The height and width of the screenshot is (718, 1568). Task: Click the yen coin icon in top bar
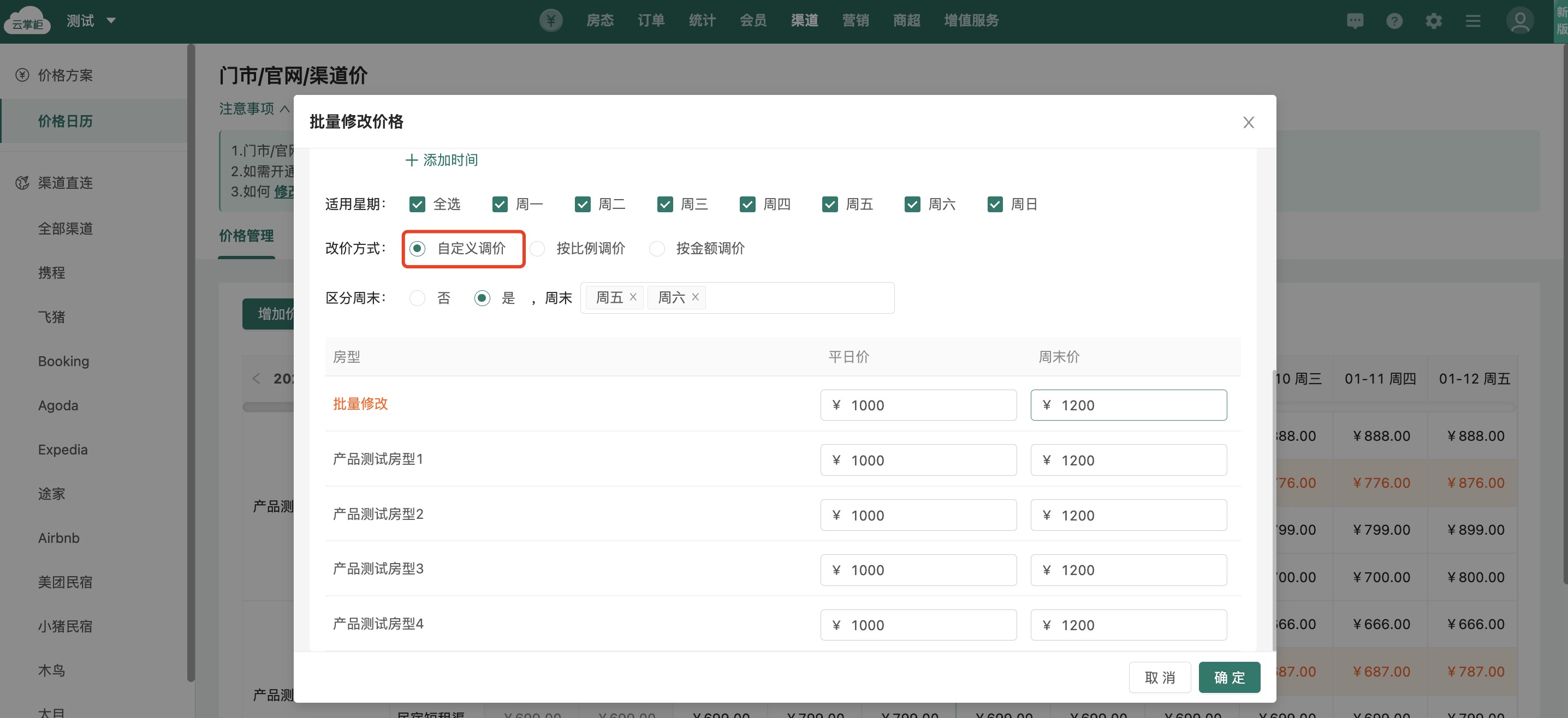(550, 20)
